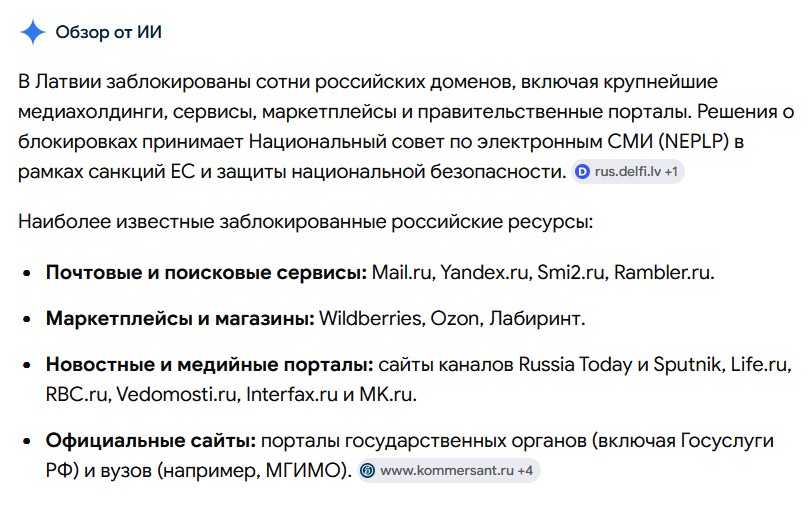Click the Yandex.ru entry
The height and width of the screenshot is (512, 812).
pos(486,273)
